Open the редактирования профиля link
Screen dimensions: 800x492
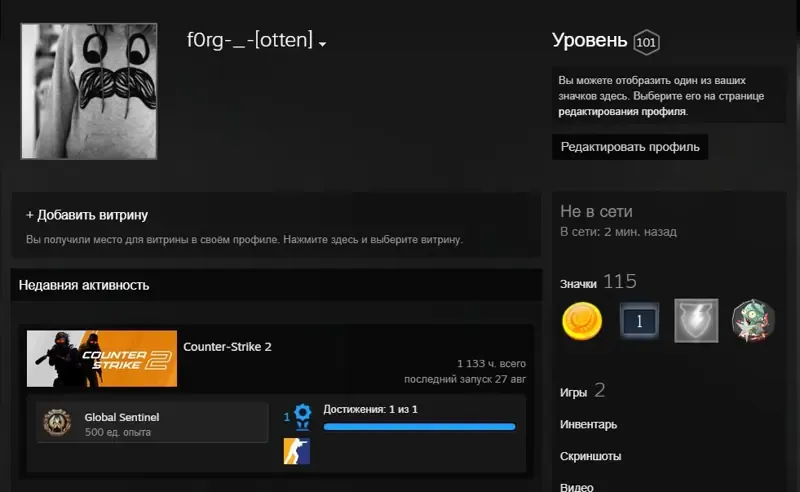[x=622, y=111]
